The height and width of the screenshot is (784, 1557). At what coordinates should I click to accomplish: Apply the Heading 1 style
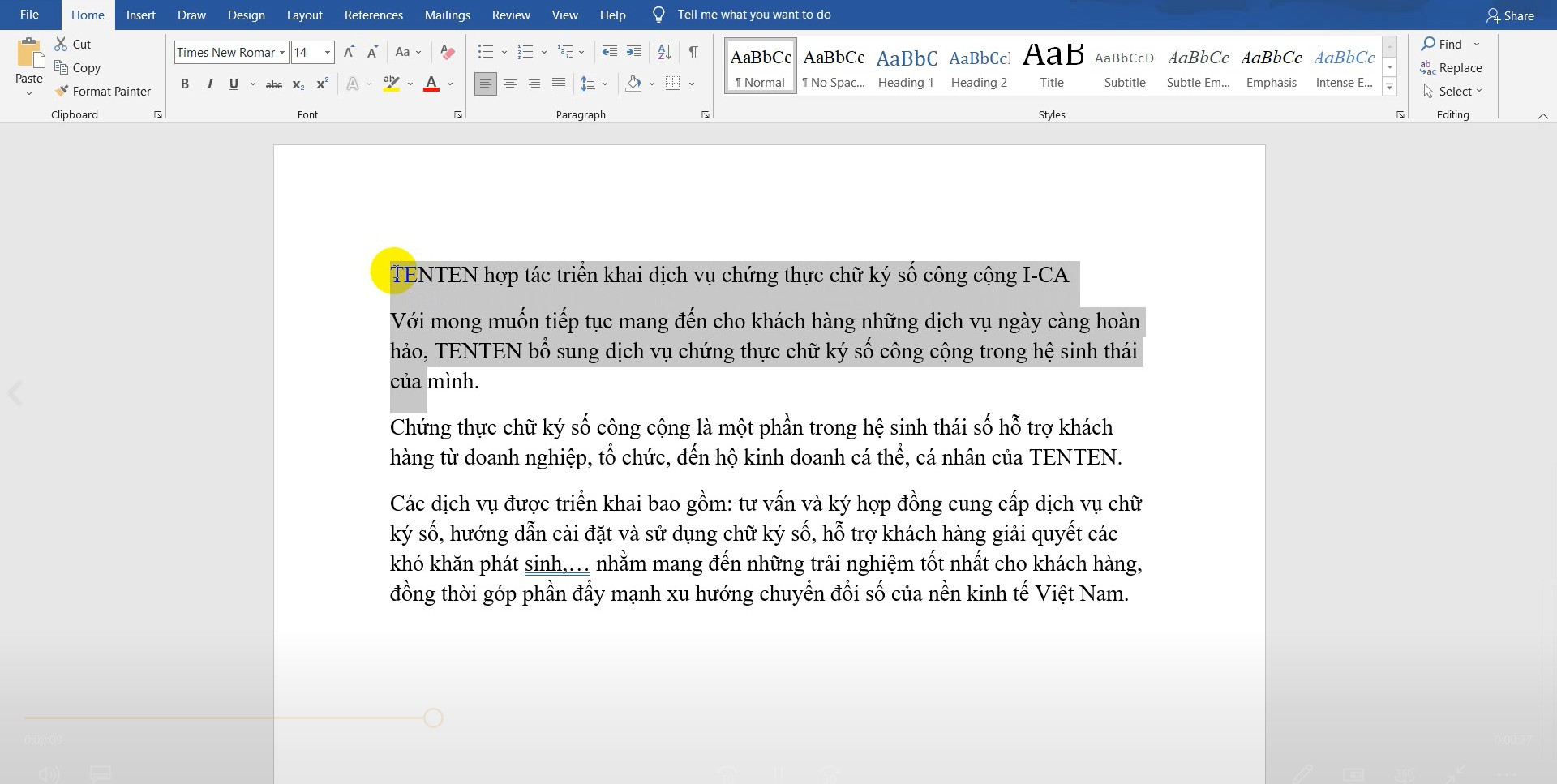tap(906, 66)
